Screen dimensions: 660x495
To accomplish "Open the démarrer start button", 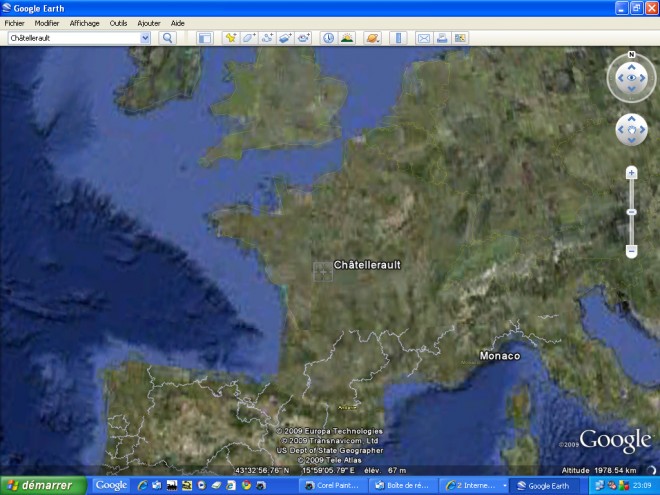I will pos(43,485).
